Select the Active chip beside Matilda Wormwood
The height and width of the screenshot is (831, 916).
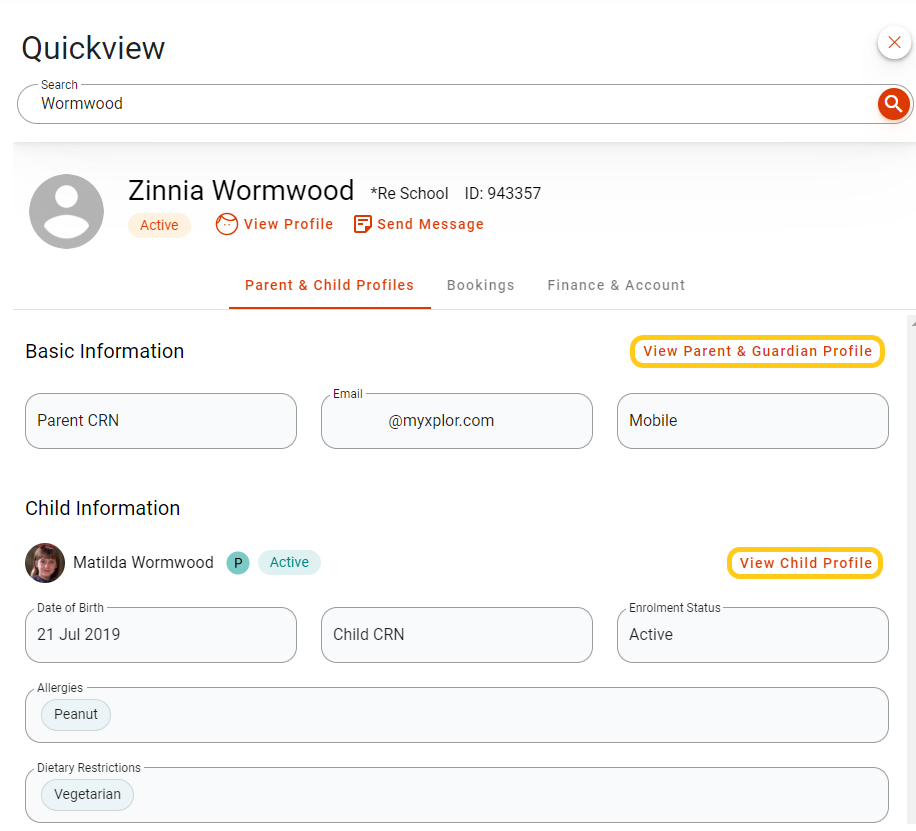click(289, 562)
